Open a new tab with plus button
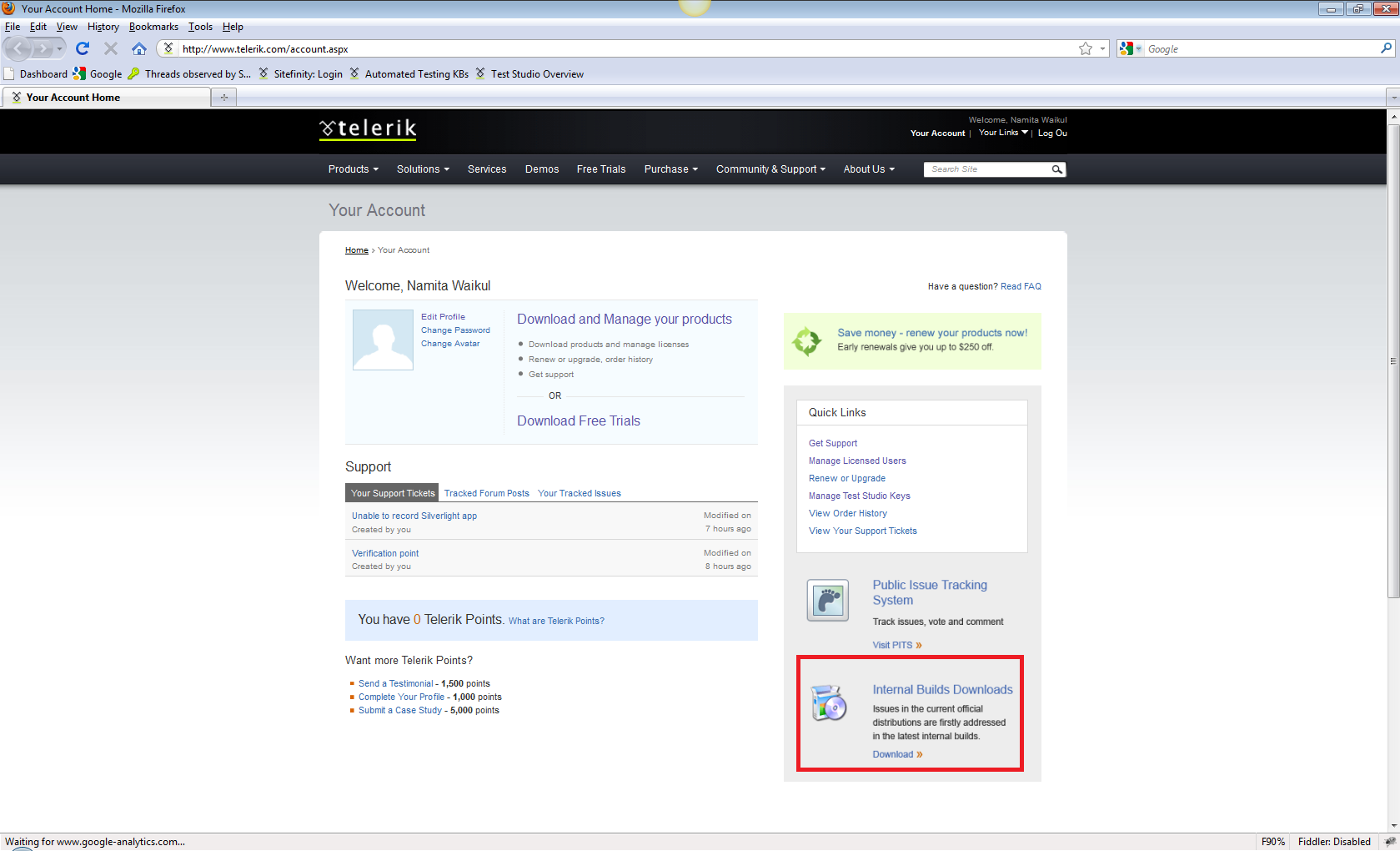Image resolution: width=1400 pixels, height=851 pixels. click(223, 98)
